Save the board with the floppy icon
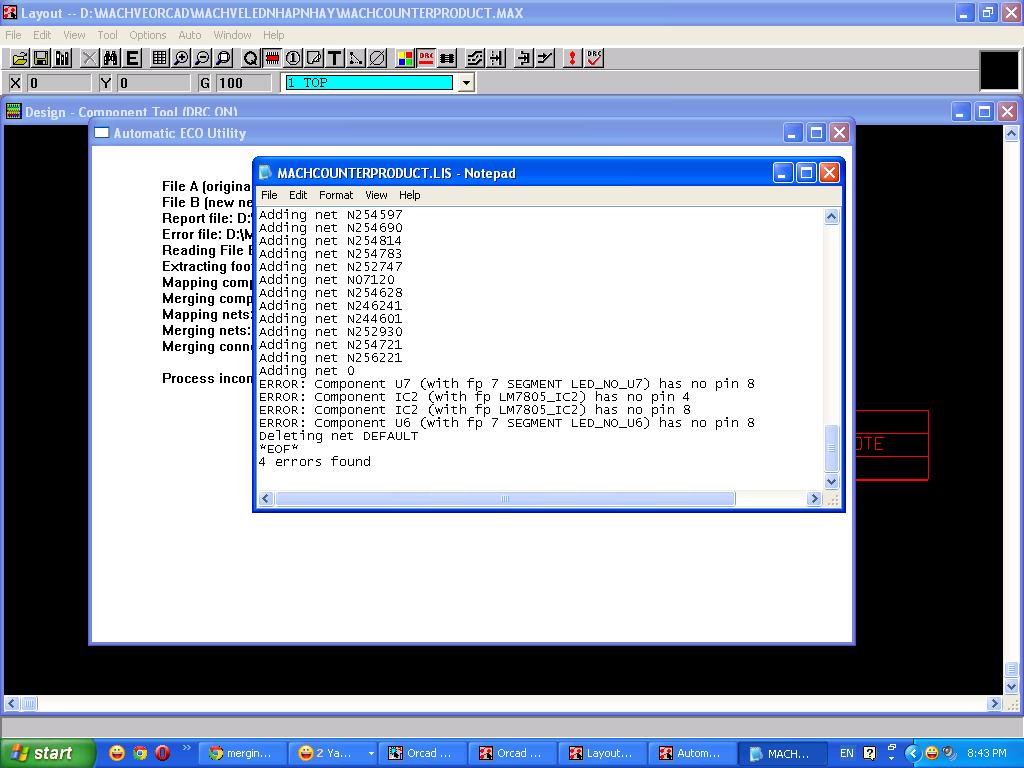1024x768 pixels. (x=41, y=59)
